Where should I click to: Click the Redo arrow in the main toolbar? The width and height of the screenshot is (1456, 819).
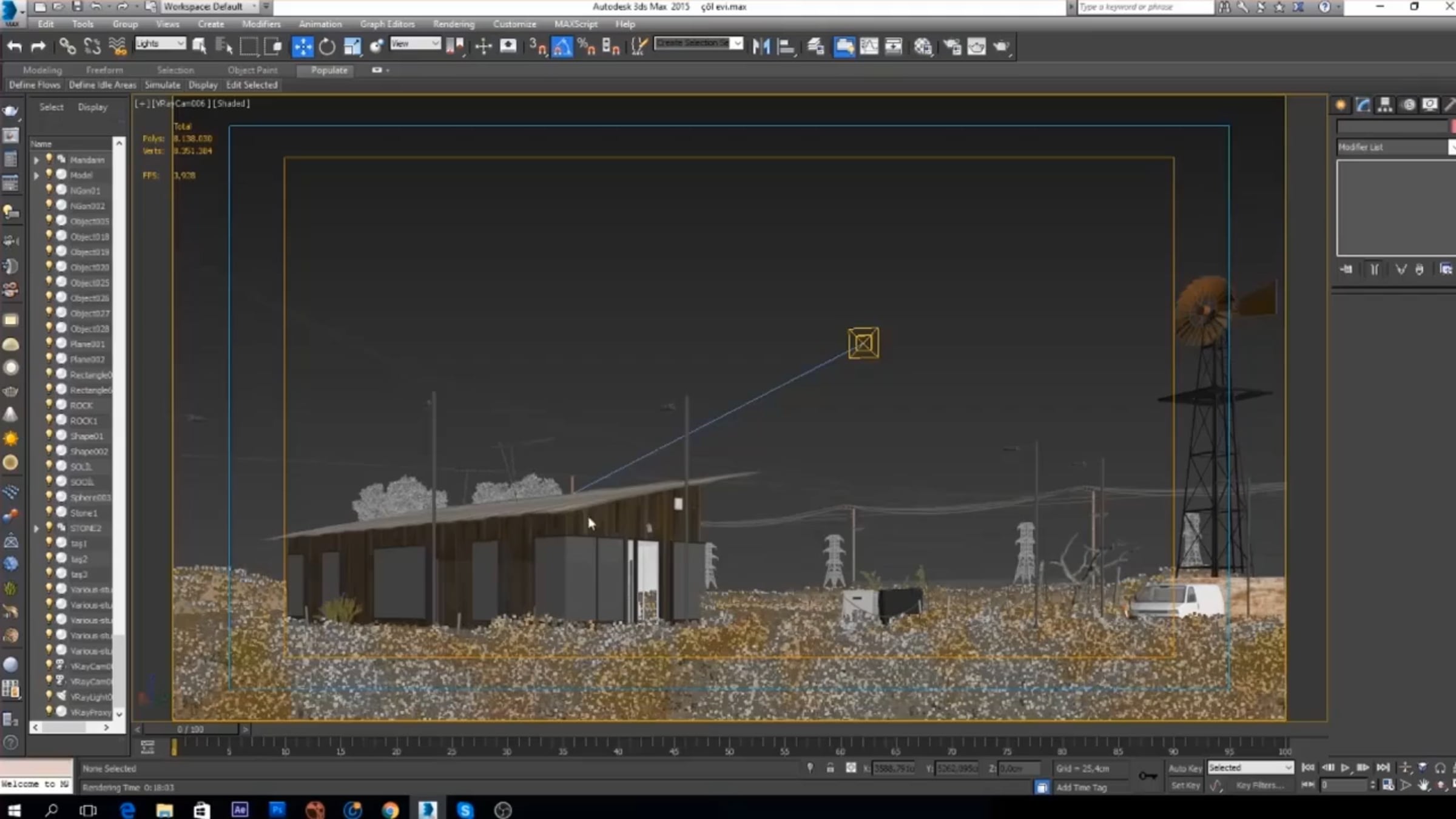pyautogui.click(x=38, y=46)
